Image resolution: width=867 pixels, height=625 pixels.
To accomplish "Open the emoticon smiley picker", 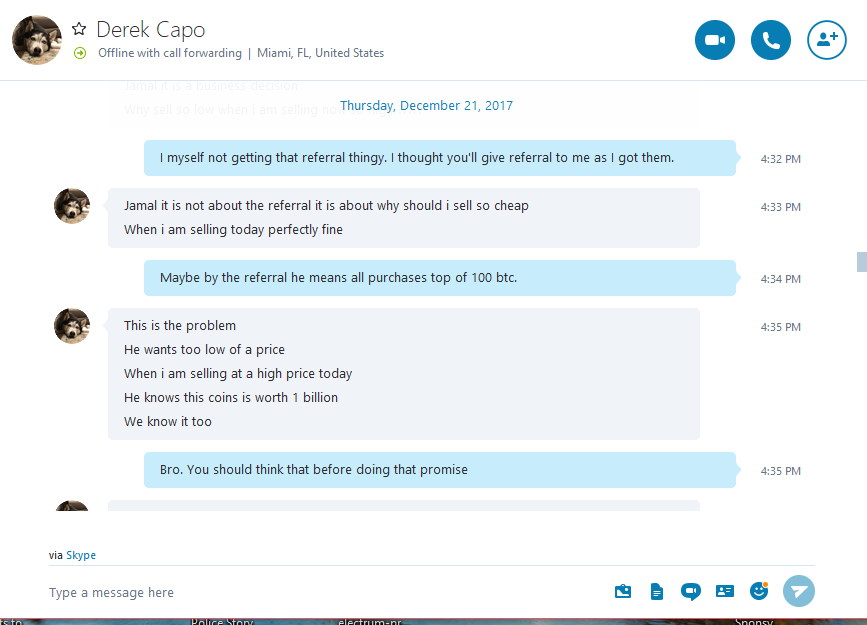I will click(x=759, y=591).
